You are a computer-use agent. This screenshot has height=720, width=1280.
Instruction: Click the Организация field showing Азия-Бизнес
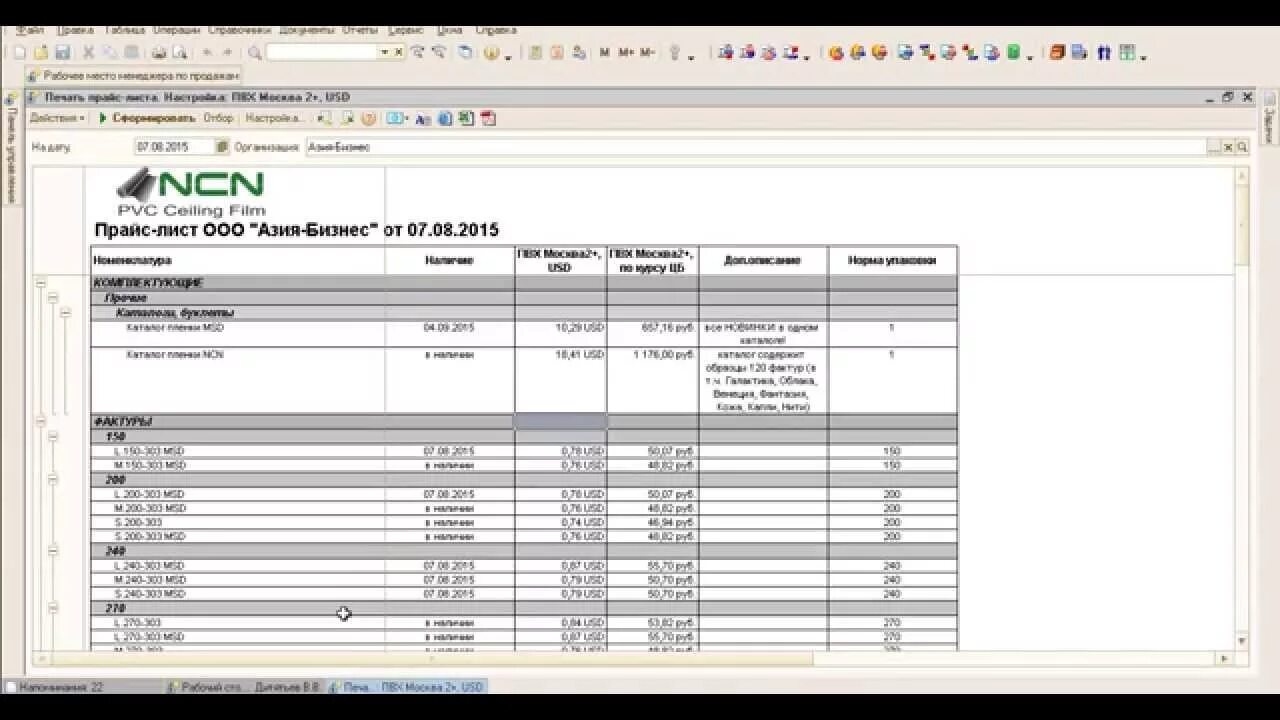[755, 147]
